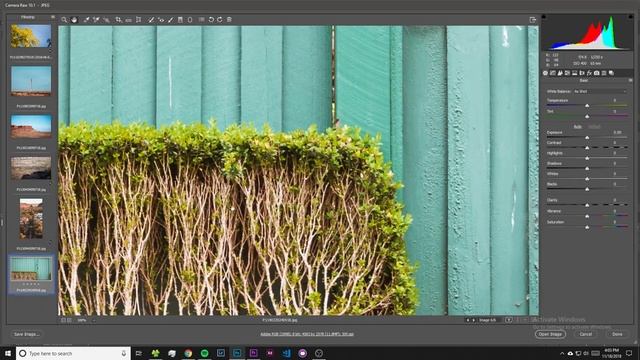Select the Adjustment Brush tool
640x360 pixels.
171,20
